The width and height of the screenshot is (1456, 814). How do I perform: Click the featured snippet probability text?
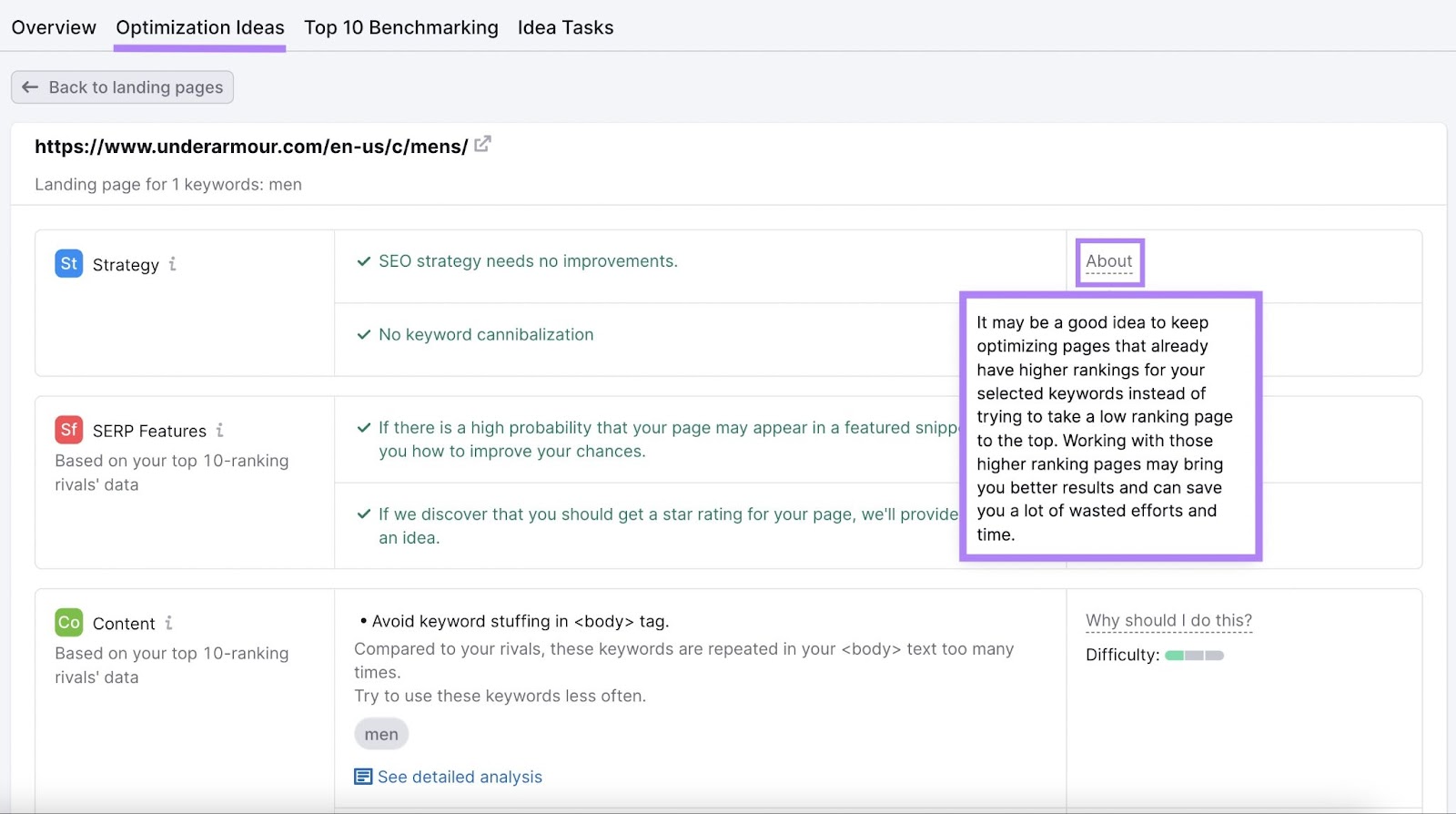point(668,440)
